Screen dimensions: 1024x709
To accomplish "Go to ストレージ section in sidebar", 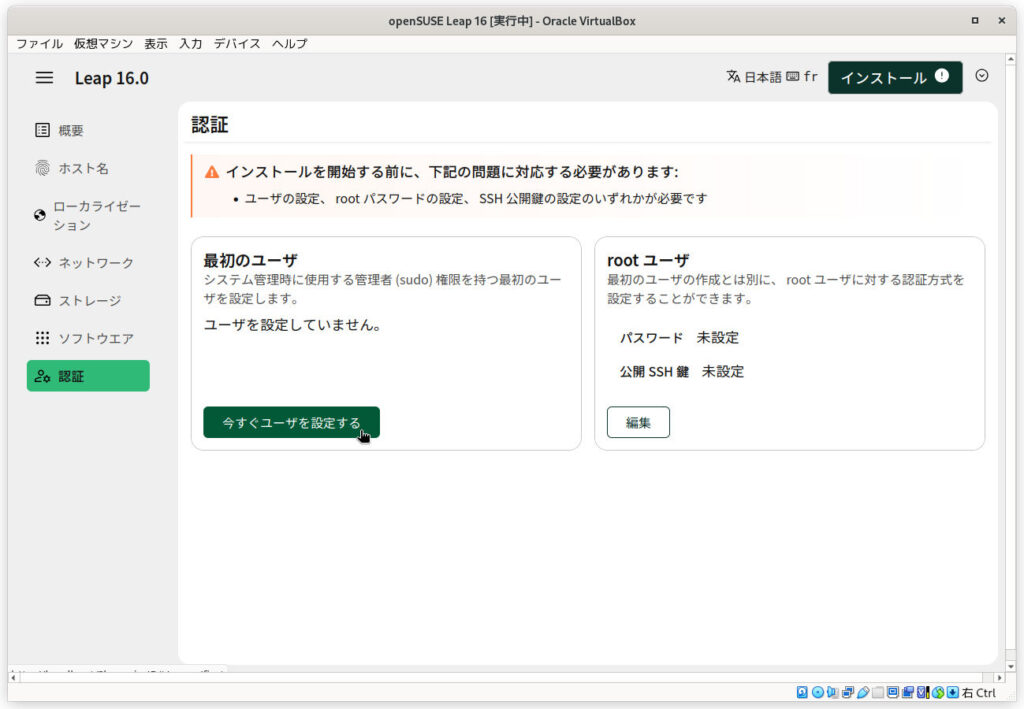I will (x=88, y=300).
